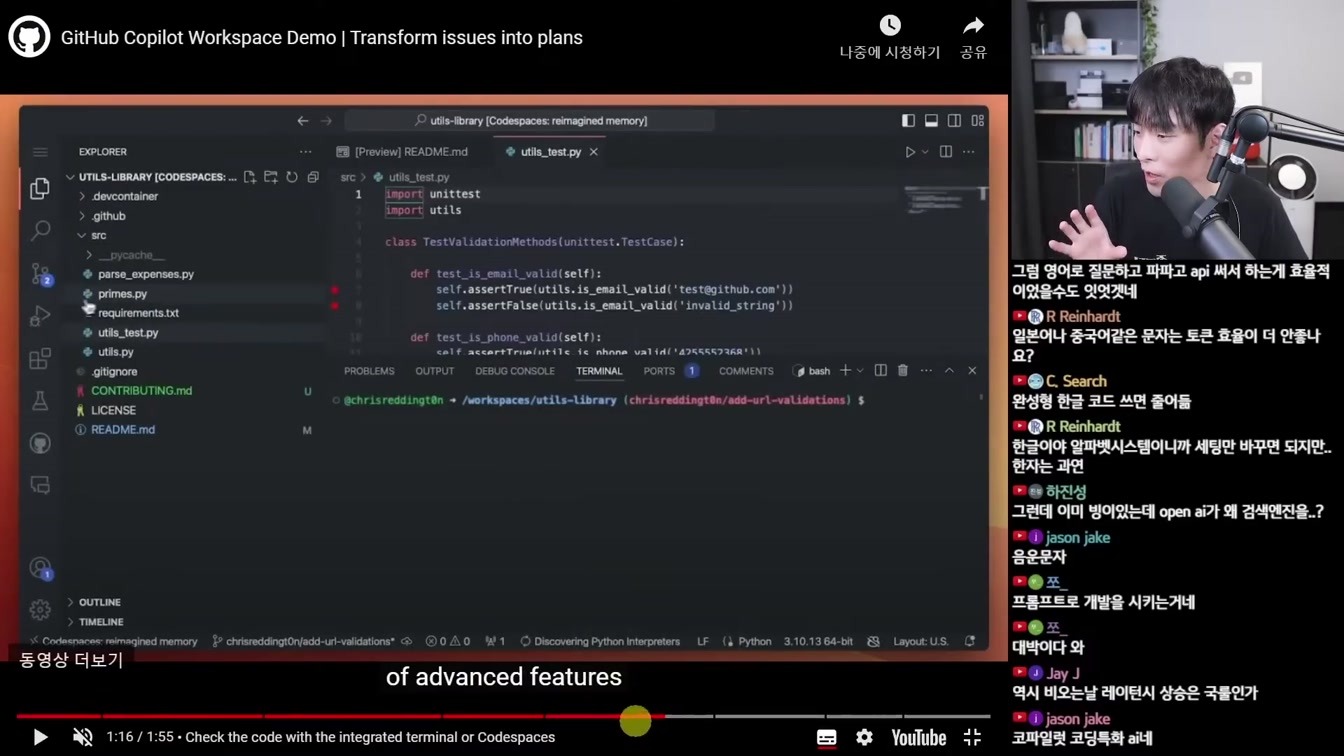Click the 3.10.13 64-bit interpreter
Image resolution: width=1344 pixels, height=756 pixels.
(x=818, y=641)
